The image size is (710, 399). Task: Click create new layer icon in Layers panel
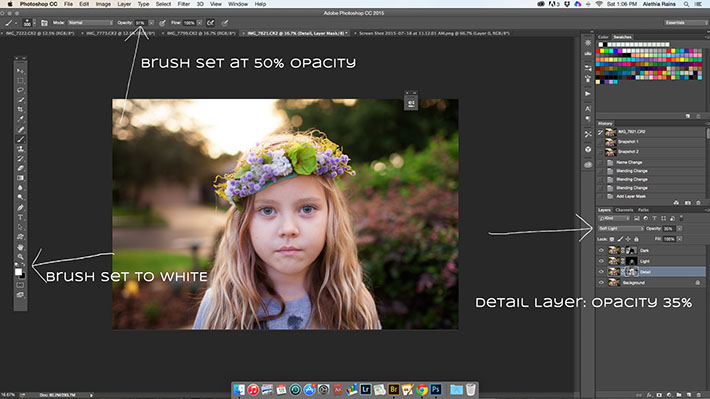[689, 395]
